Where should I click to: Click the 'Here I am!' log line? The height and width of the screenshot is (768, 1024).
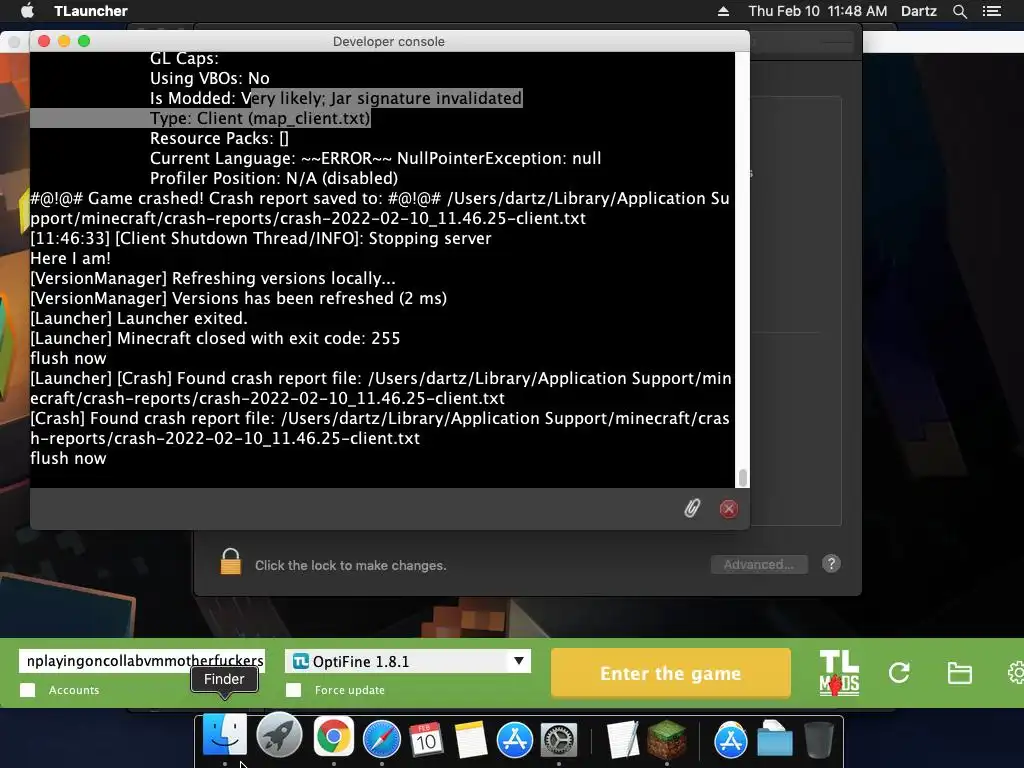click(71, 259)
